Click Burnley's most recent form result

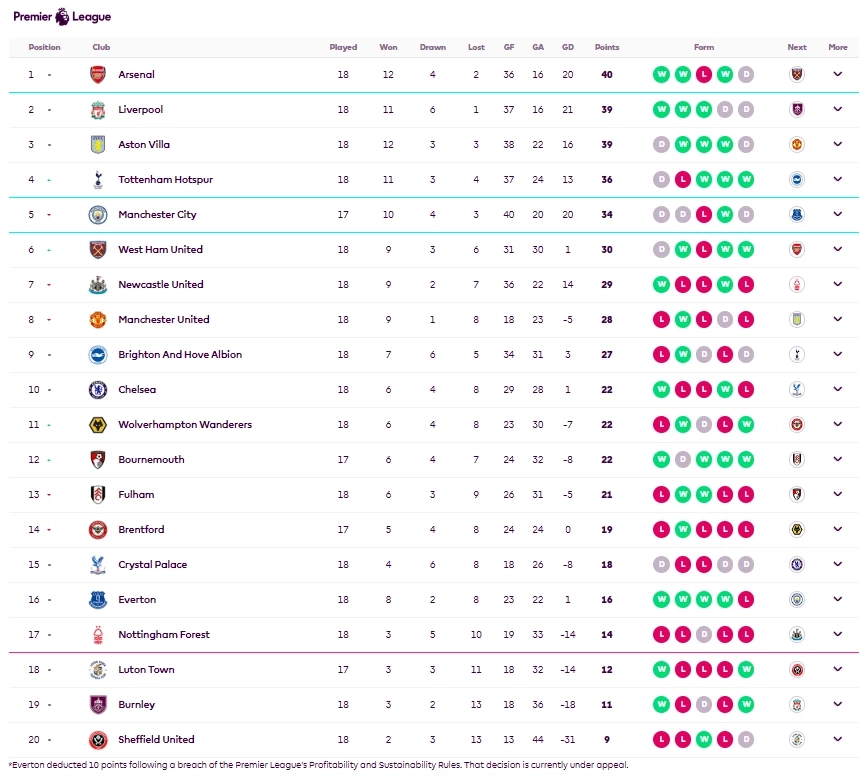pyautogui.click(x=745, y=705)
